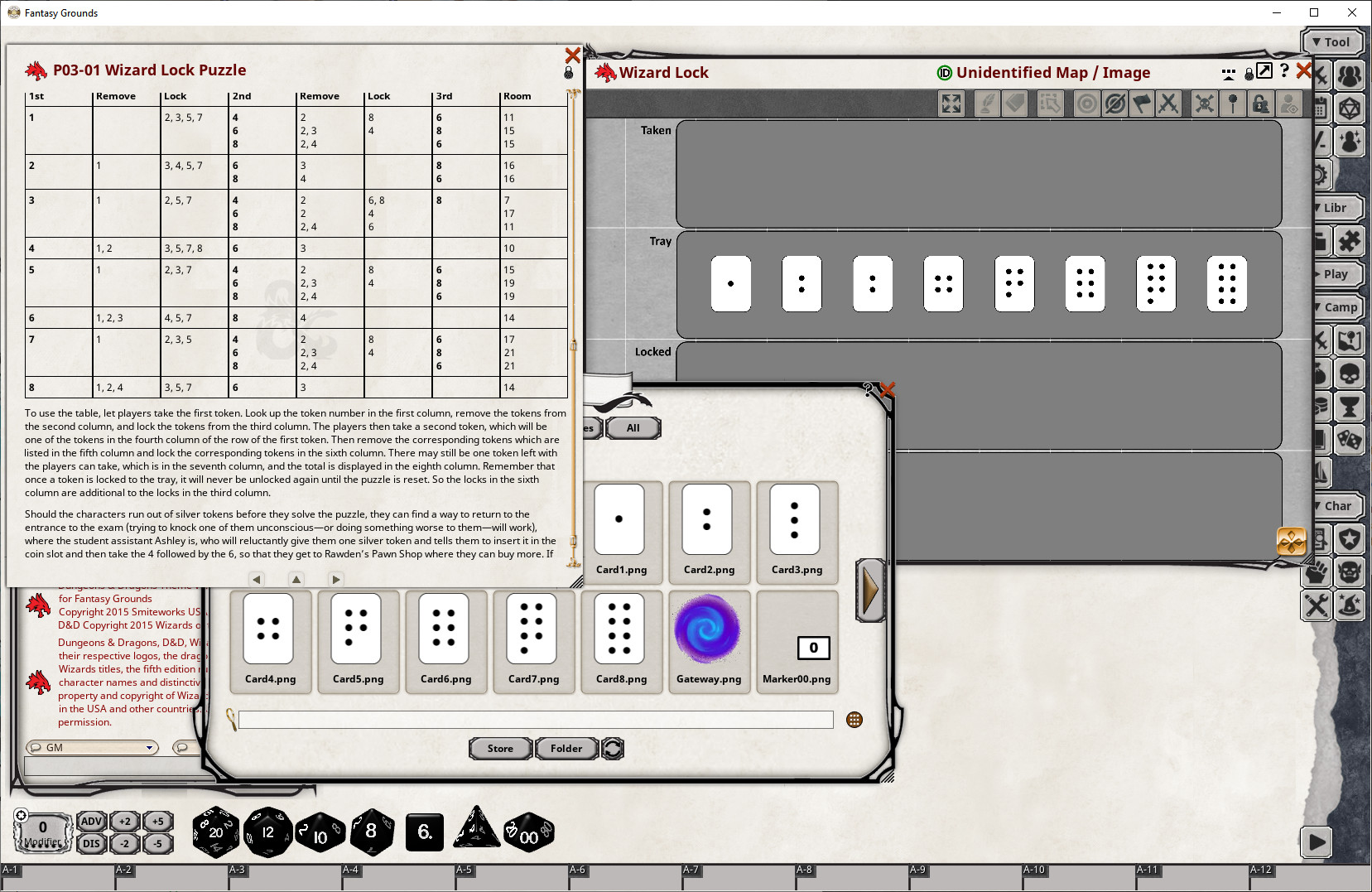This screenshot has width=1372, height=892.
Task: Open help for the Wizard Lock window
Action: point(1284,70)
